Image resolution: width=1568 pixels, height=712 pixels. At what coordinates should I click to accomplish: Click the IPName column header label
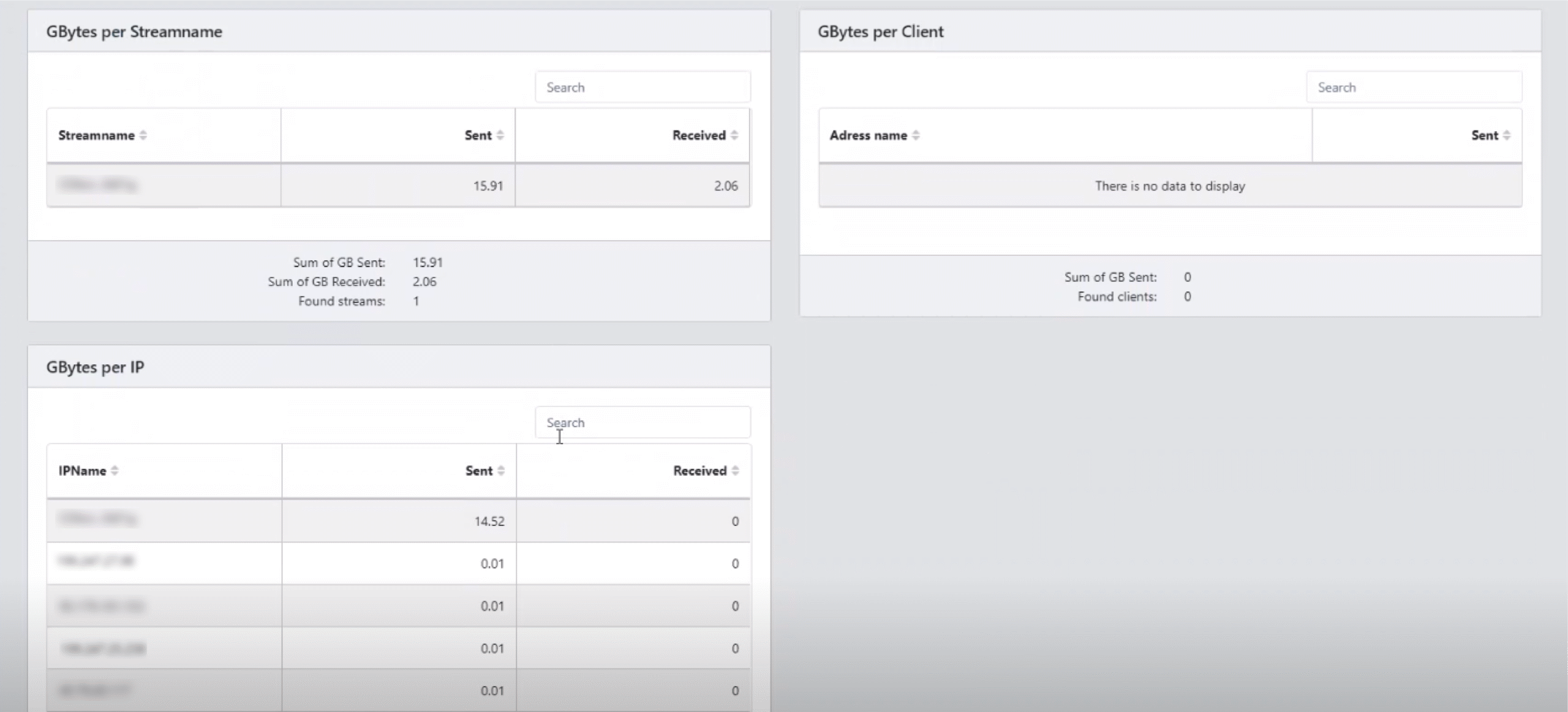click(x=82, y=471)
